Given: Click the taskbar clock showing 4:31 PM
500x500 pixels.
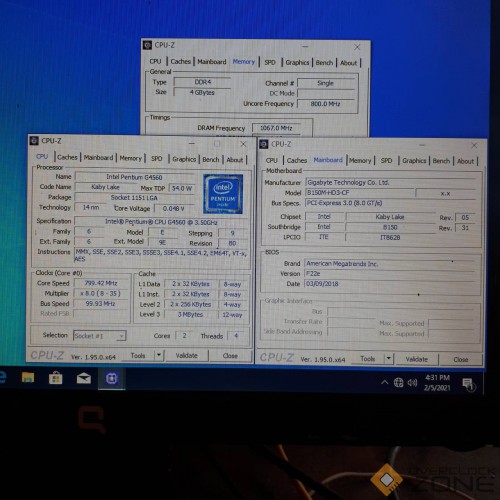Looking at the screenshot, I should tap(437, 383).
